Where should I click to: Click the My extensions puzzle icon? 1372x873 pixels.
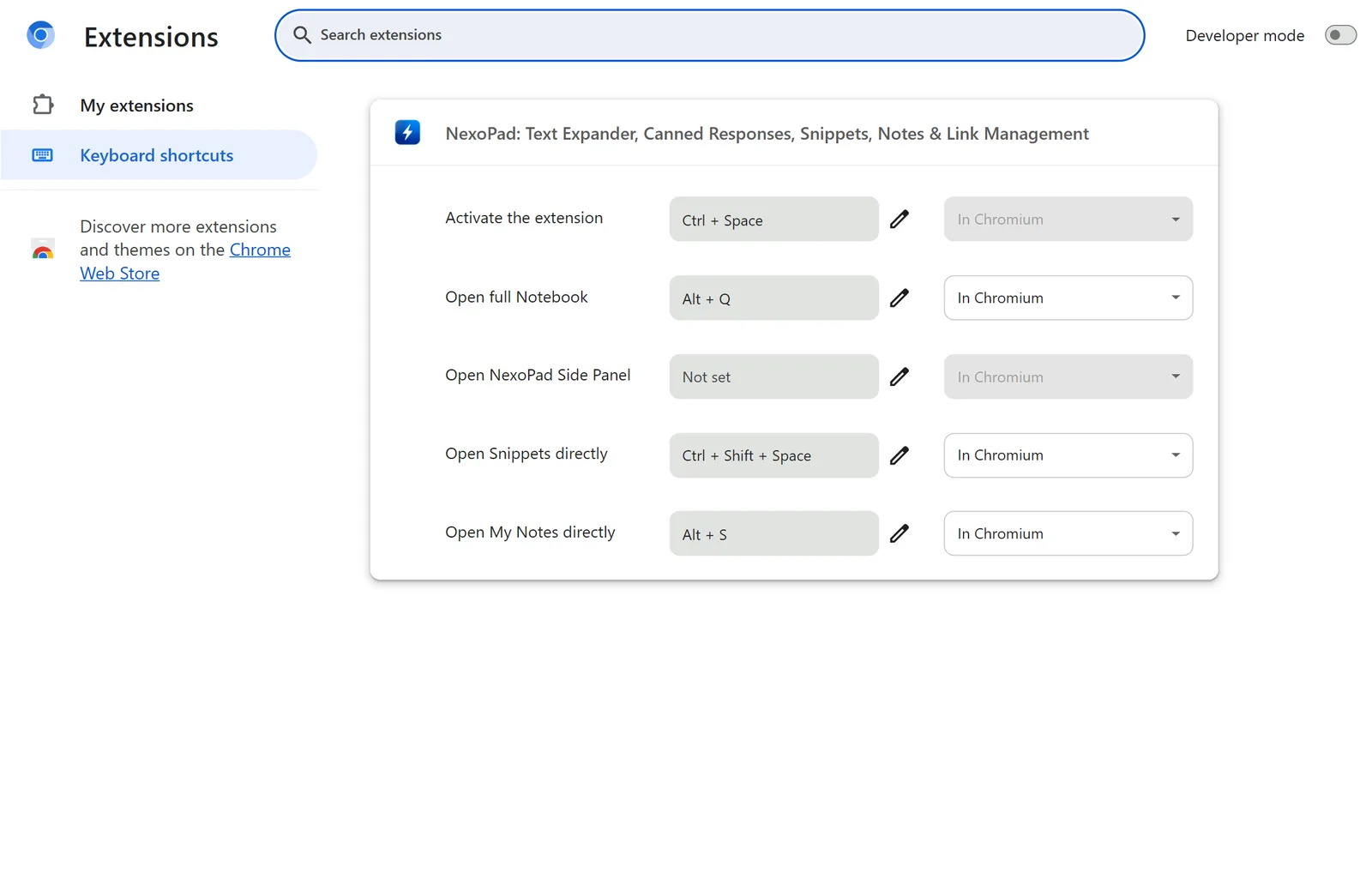click(x=43, y=105)
